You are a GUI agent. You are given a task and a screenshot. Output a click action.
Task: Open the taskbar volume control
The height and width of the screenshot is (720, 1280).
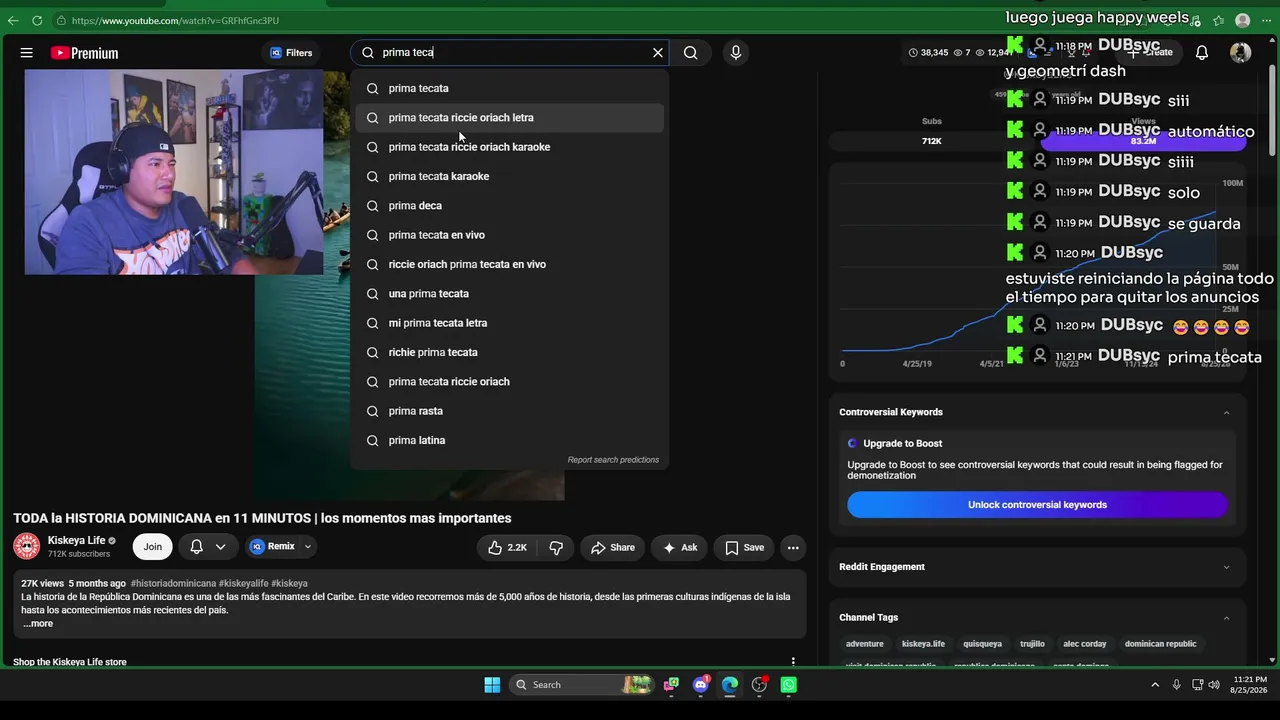[1214, 685]
